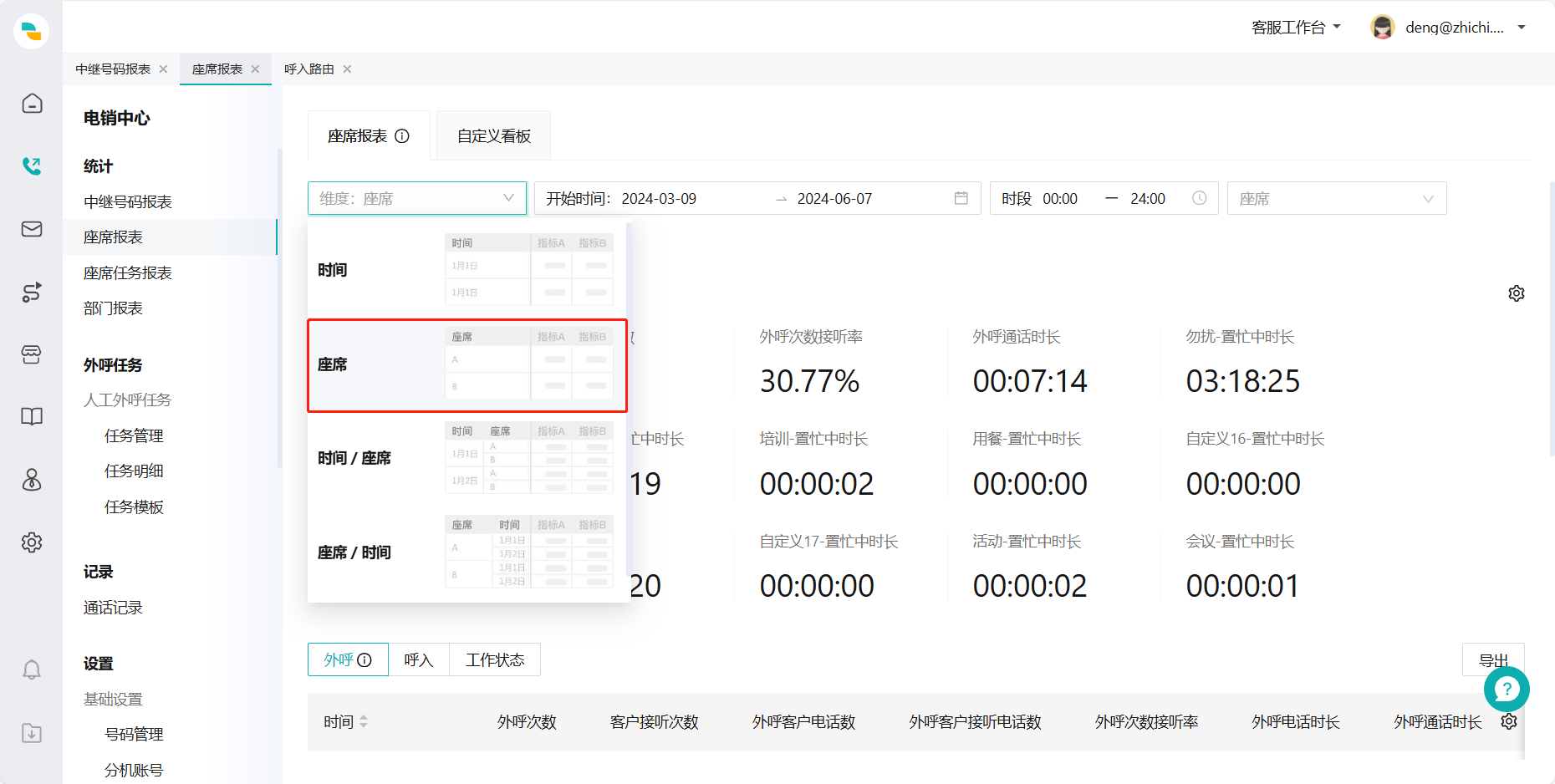Click info icon next to 座席报表 tab
The width and height of the screenshot is (1555, 784).
[x=402, y=136]
